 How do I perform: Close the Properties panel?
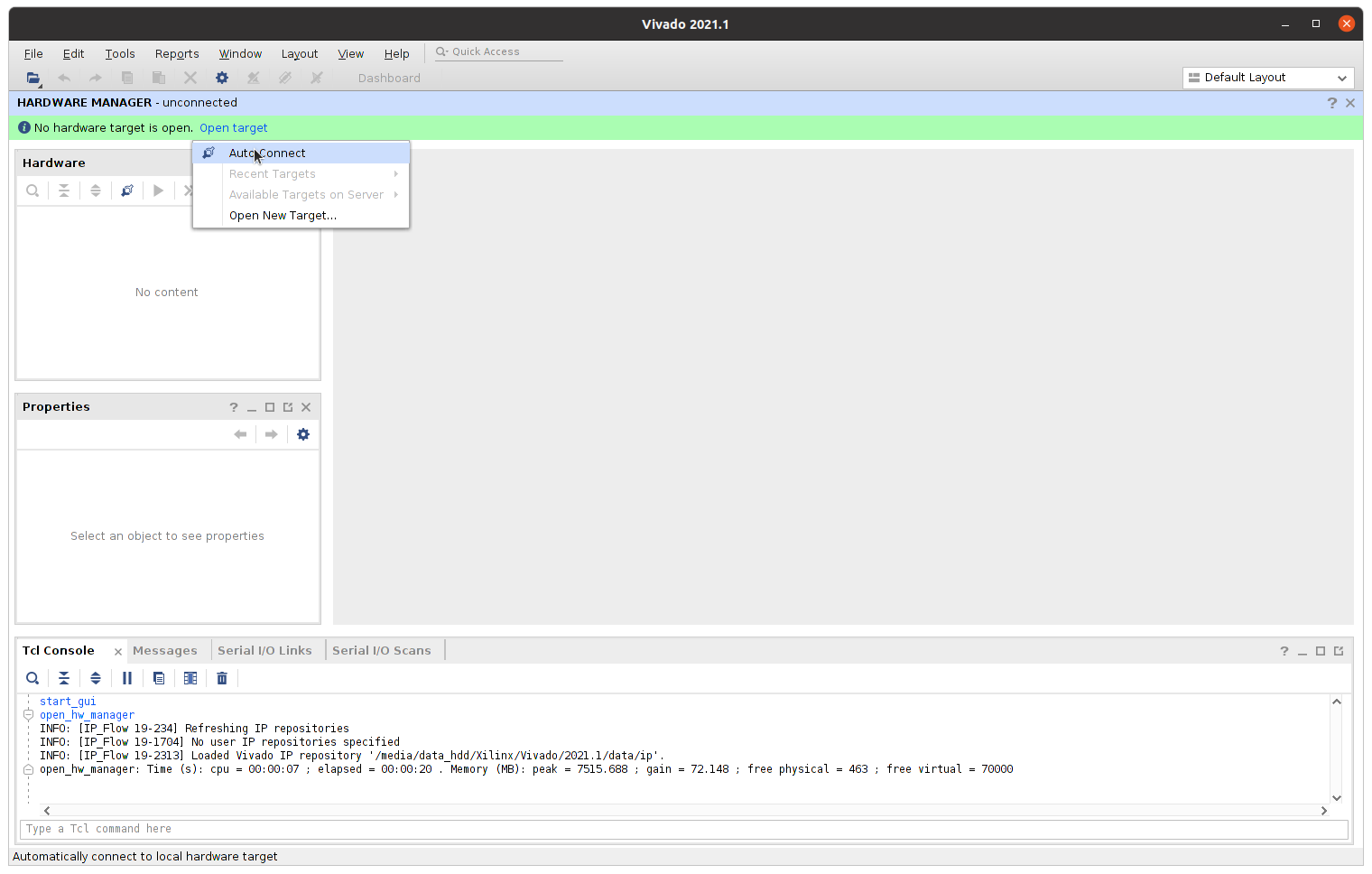click(x=306, y=407)
